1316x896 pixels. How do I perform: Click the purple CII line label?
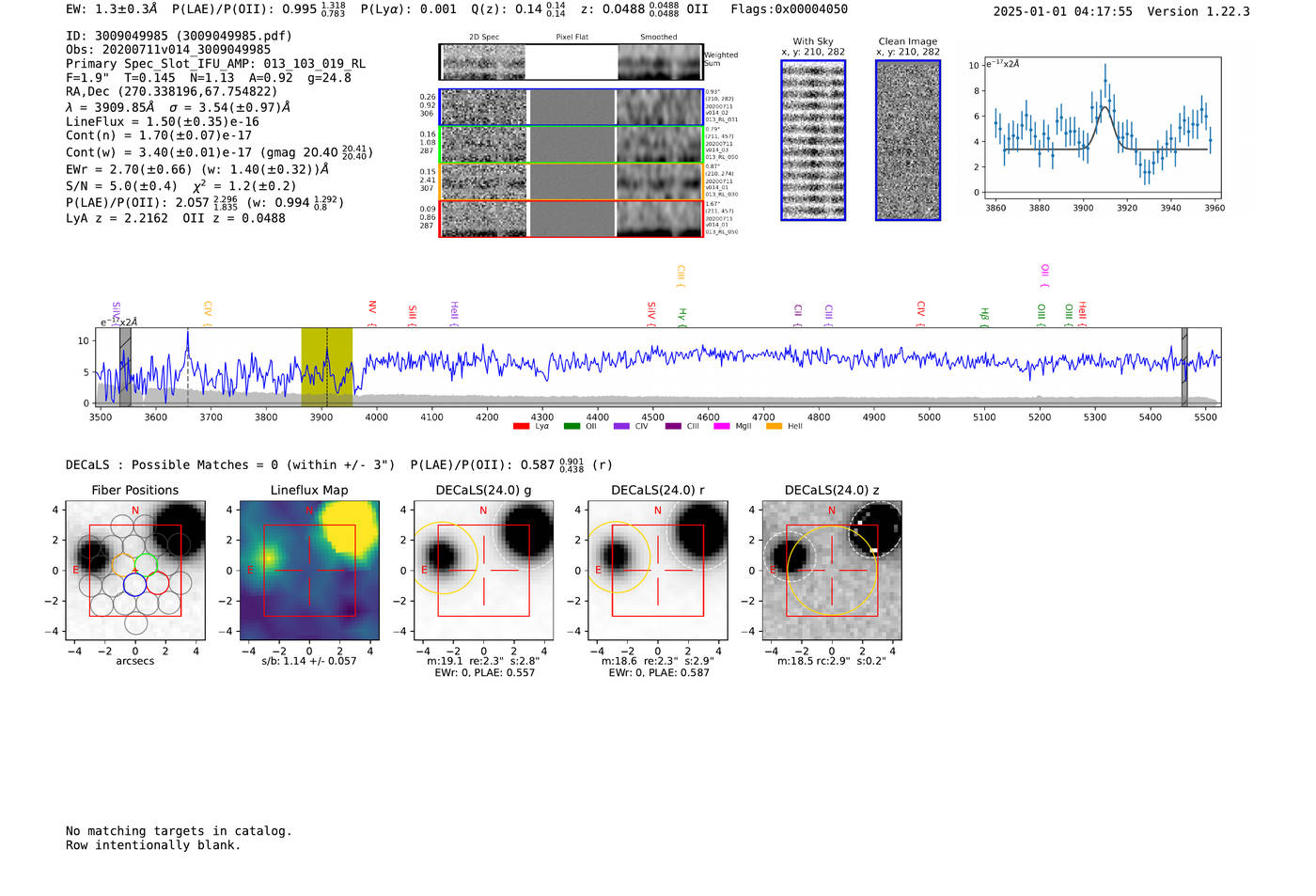pyautogui.click(x=797, y=315)
